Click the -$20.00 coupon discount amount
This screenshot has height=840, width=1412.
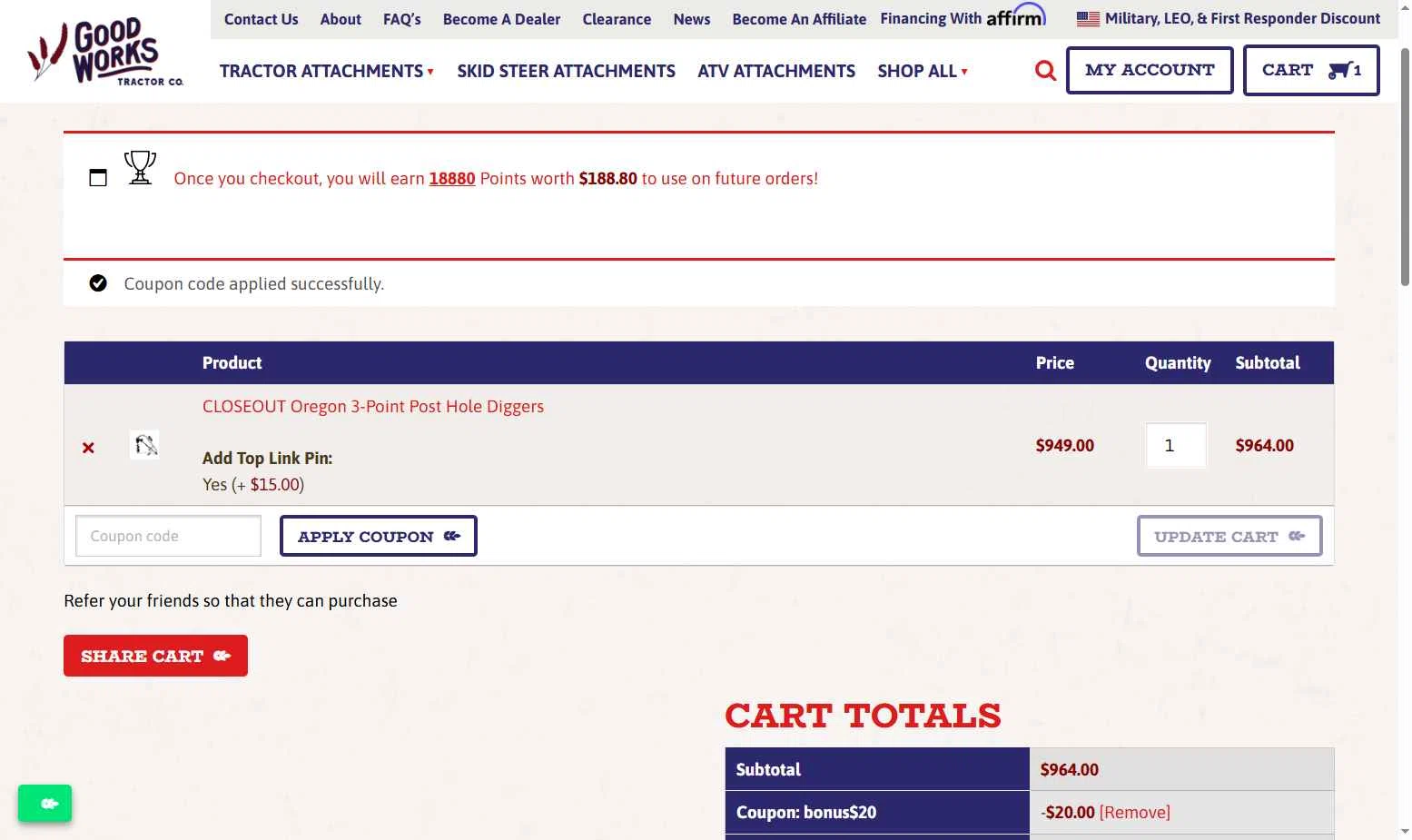(1068, 812)
